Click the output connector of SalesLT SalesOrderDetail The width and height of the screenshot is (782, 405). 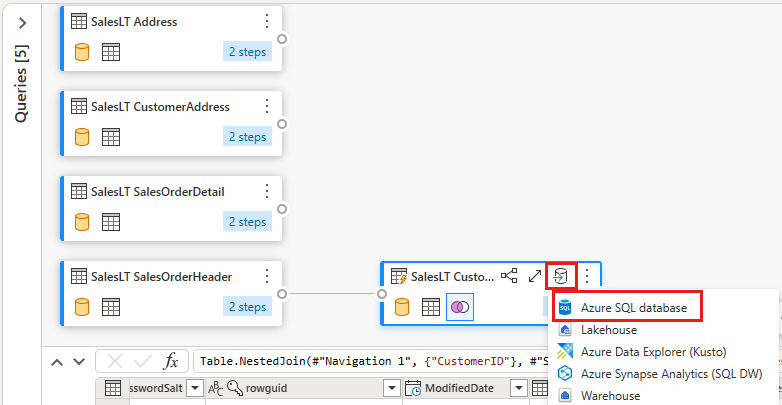tap(282, 208)
